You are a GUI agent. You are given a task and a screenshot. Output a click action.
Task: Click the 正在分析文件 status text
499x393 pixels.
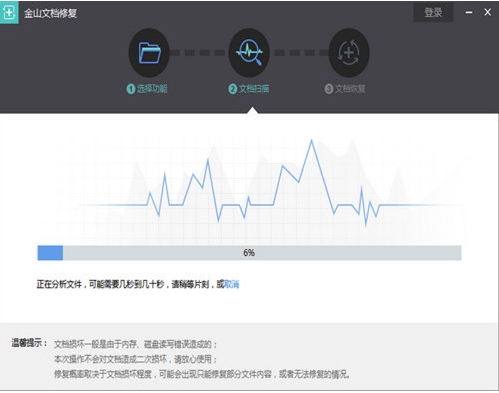pos(59,284)
